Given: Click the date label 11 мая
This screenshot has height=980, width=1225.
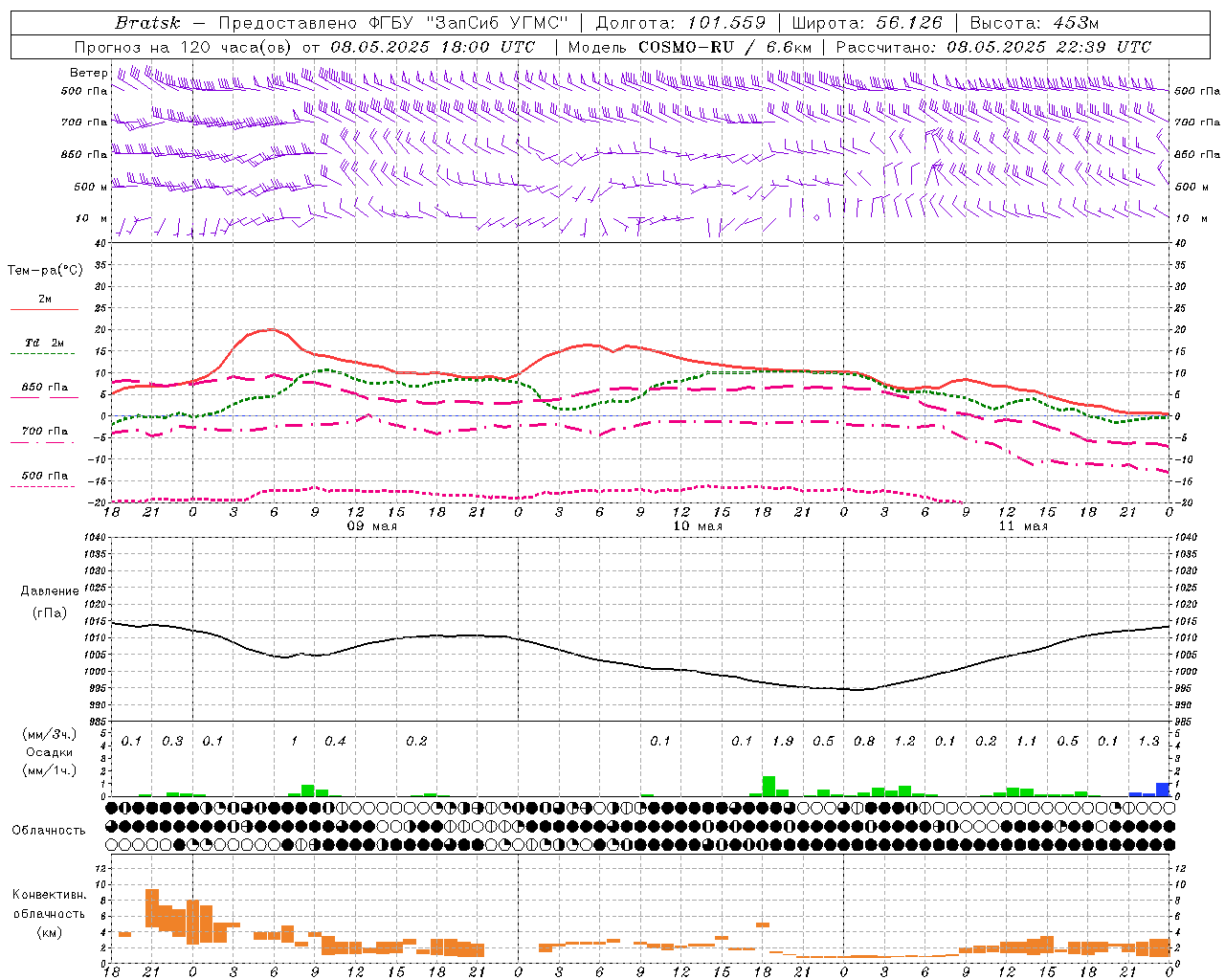Looking at the screenshot, I should [1023, 526].
